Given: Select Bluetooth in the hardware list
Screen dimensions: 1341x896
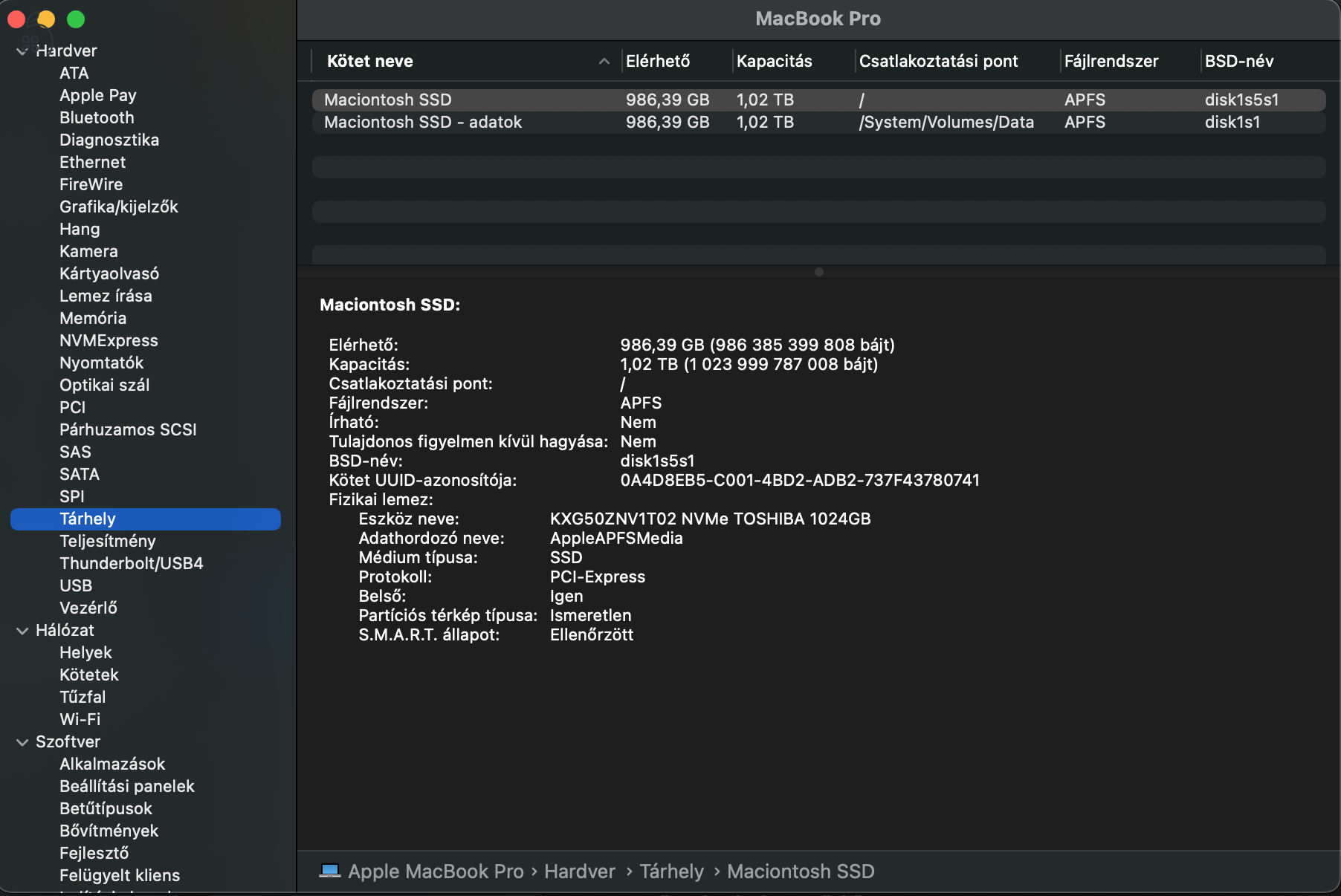Looking at the screenshot, I should click(97, 117).
